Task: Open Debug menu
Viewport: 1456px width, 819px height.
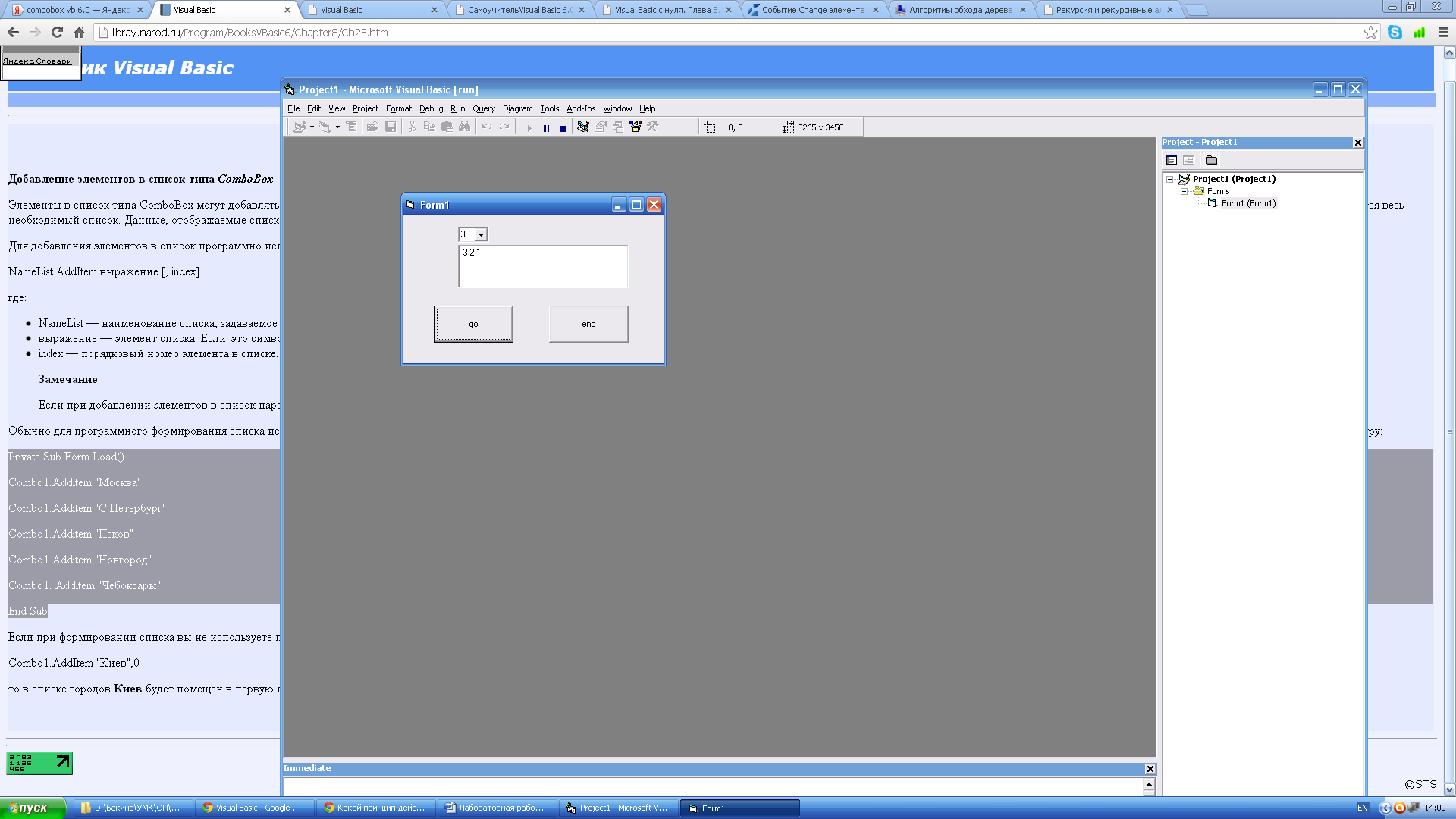Action: click(431, 108)
